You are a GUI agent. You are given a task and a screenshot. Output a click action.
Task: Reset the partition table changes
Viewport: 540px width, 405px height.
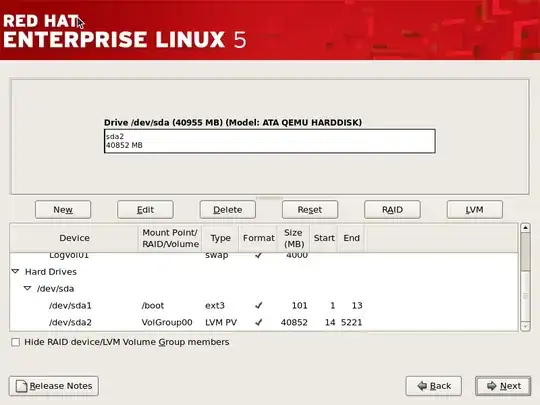coord(310,209)
